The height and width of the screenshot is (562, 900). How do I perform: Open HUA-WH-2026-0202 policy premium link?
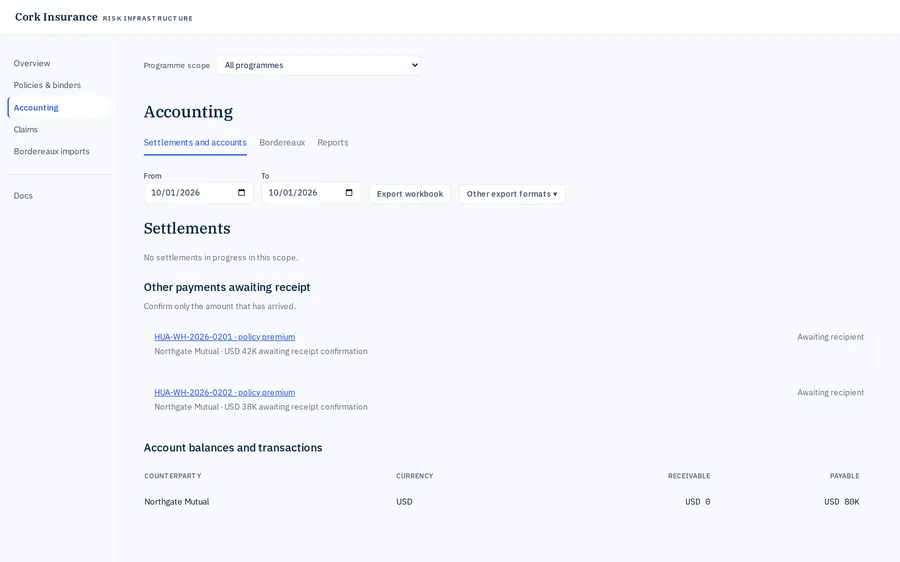[x=224, y=393]
